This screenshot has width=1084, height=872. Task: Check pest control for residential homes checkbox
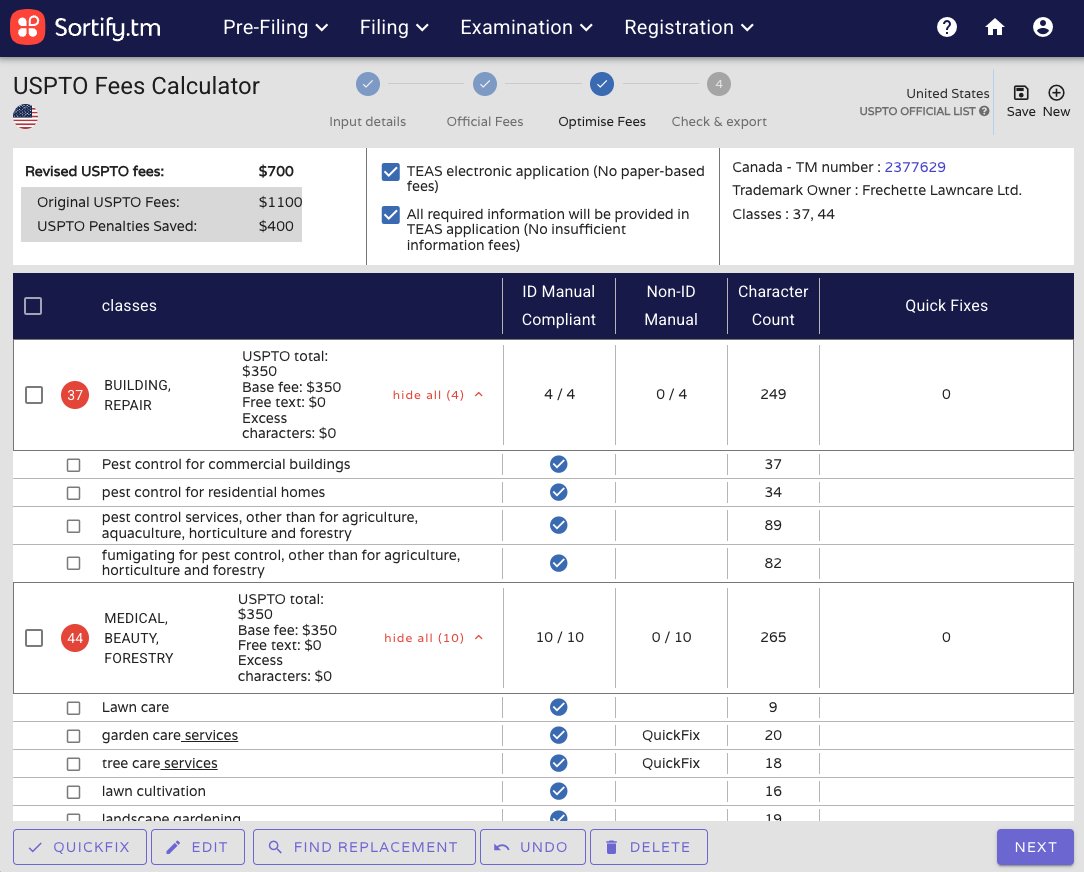tap(73, 493)
